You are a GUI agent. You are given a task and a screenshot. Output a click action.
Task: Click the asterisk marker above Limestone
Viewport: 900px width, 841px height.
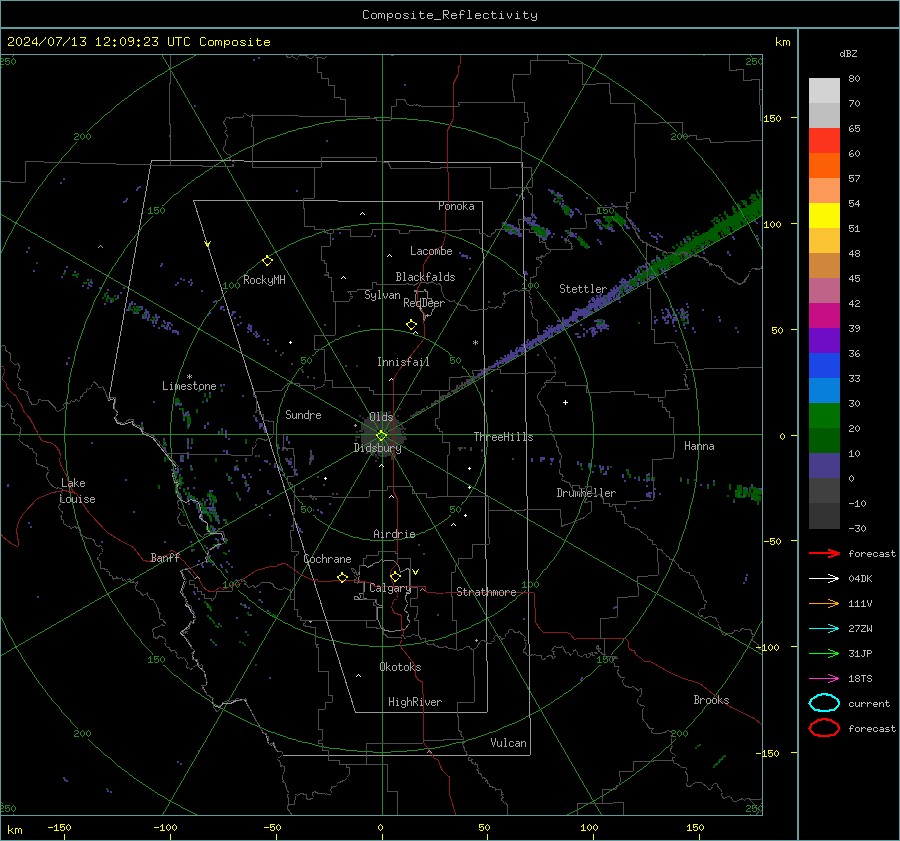click(x=189, y=377)
